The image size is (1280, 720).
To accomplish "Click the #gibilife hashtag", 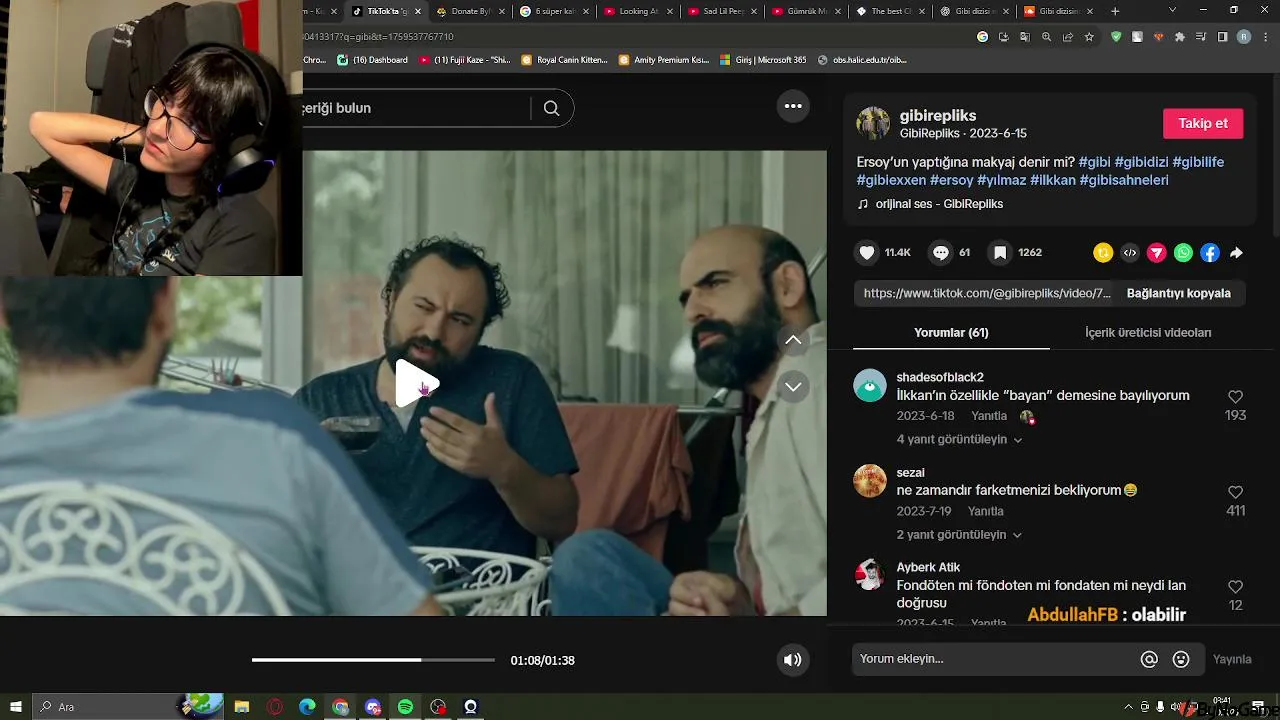I will point(1198,162).
